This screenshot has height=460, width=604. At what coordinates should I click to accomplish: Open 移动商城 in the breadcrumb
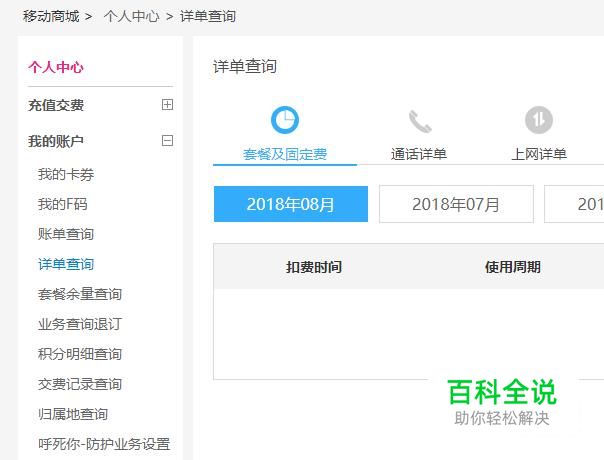(x=51, y=16)
